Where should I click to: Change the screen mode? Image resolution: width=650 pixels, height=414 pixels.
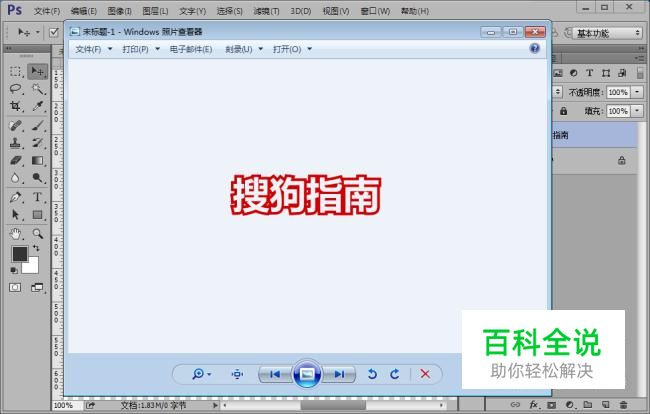(37, 287)
